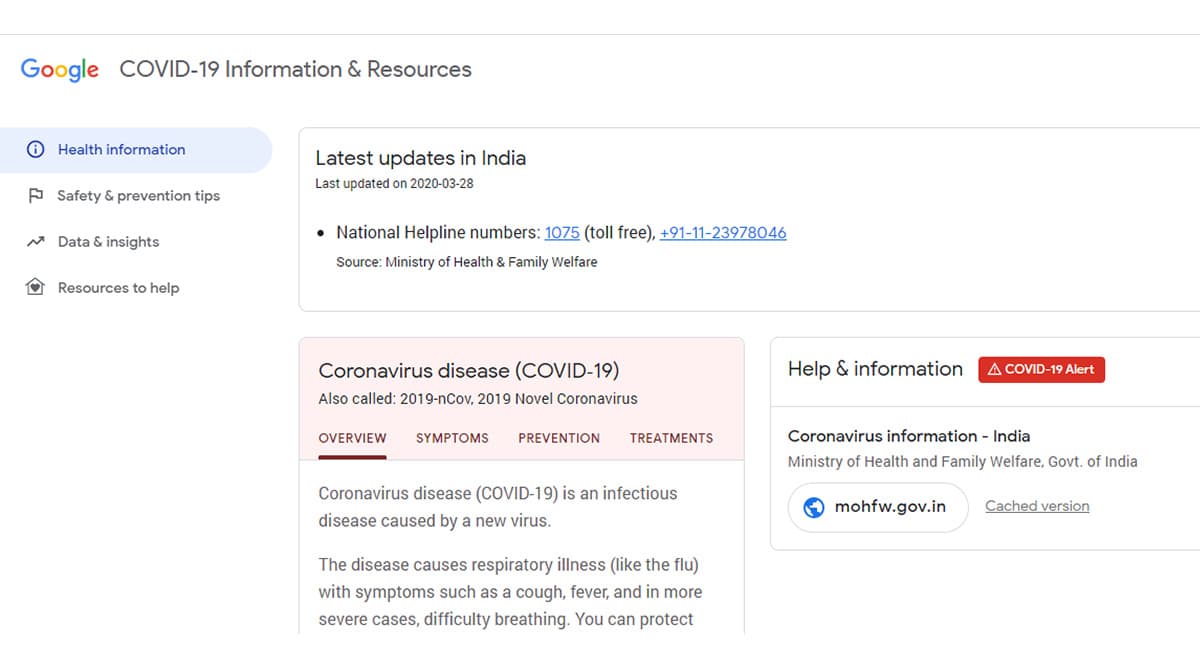Click the +91-11-23978046 helpline link

coord(723,233)
